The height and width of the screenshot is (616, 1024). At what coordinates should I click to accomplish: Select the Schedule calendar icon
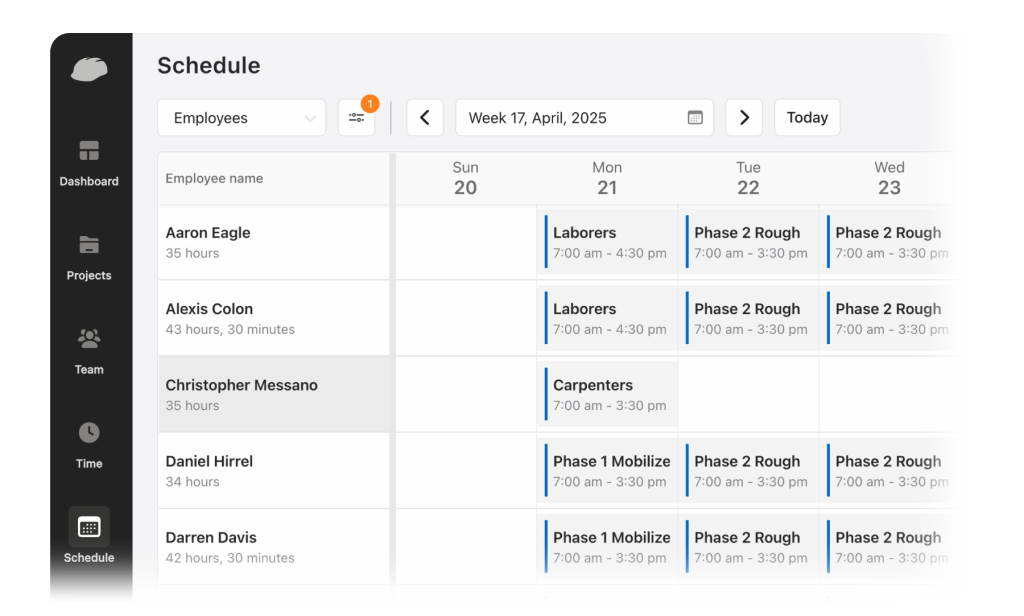(x=89, y=527)
